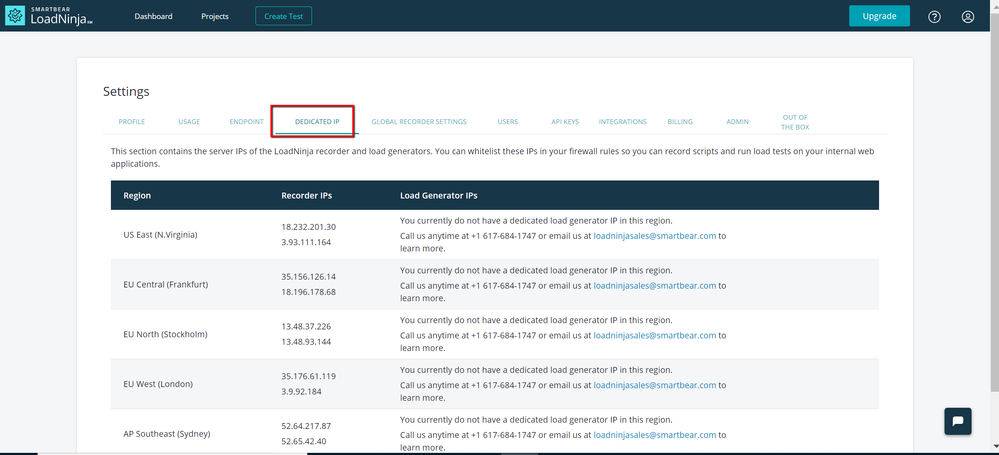Open Global Recorder Settings tab
Image resolution: width=999 pixels, height=455 pixels.
click(x=419, y=122)
